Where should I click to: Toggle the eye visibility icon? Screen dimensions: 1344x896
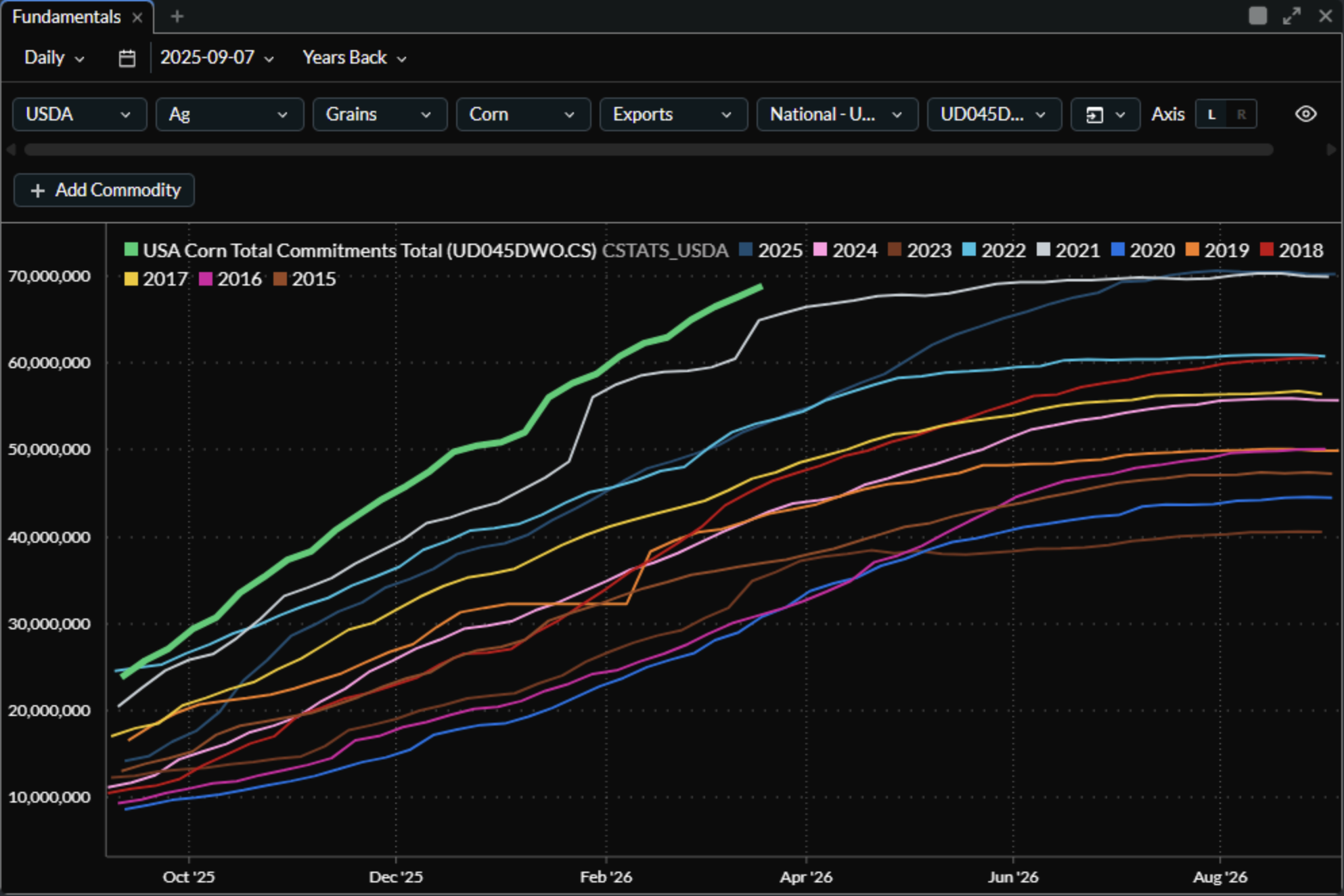tap(1305, 114)
